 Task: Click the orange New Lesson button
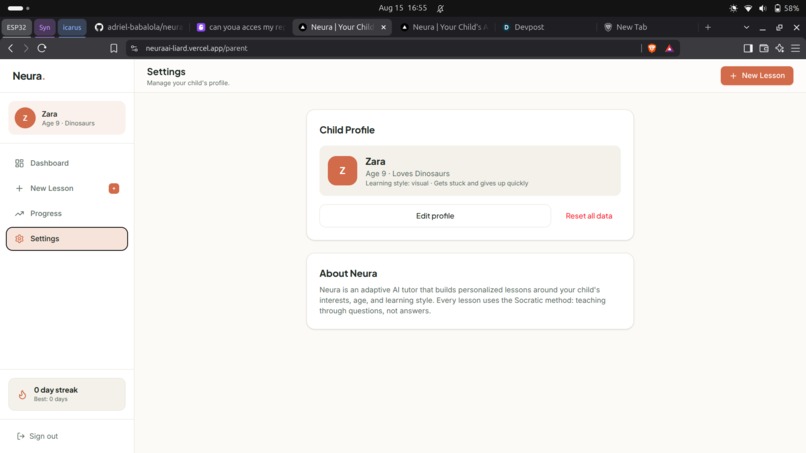(757, 76)
